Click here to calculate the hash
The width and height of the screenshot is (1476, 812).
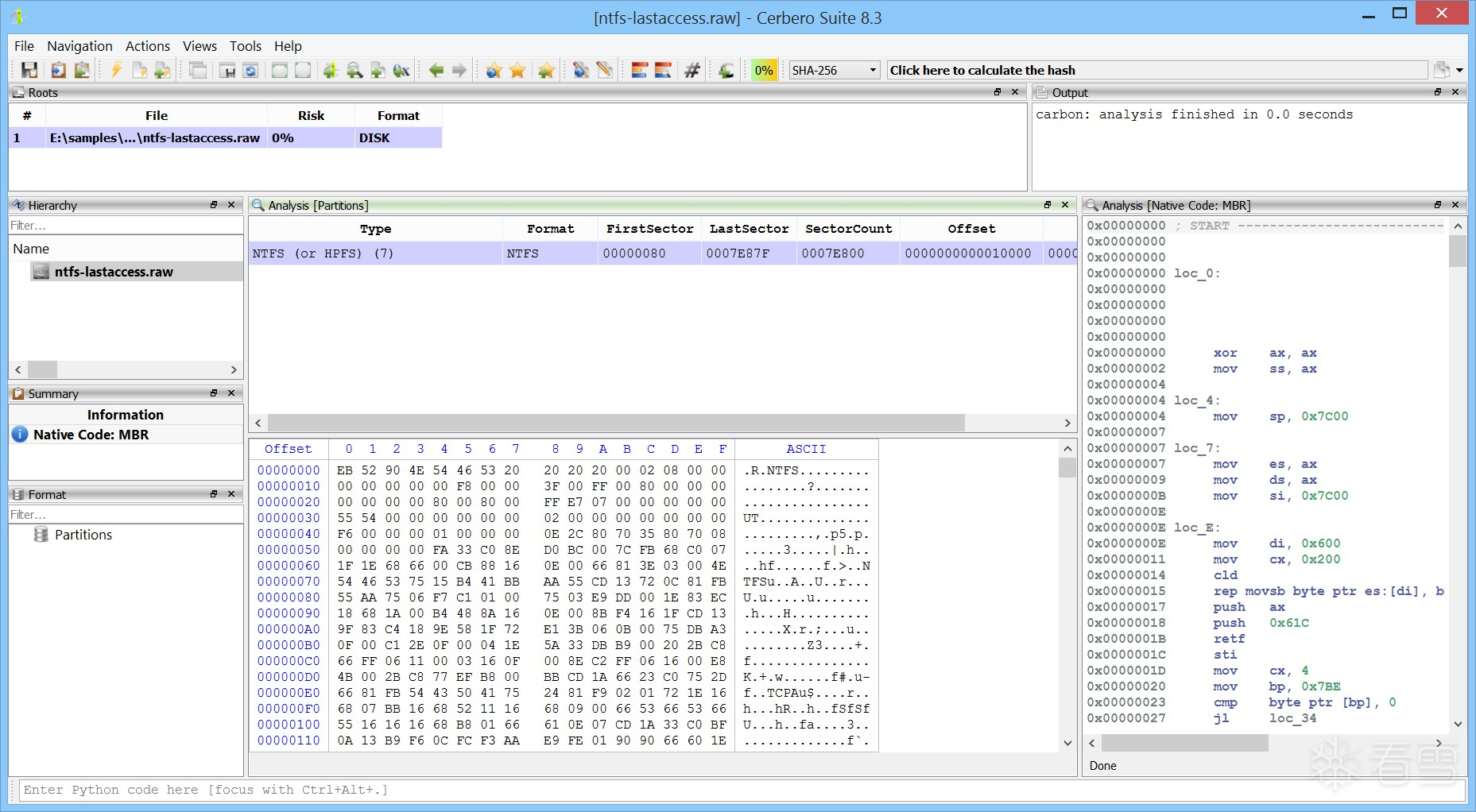tap(1157, 70)
